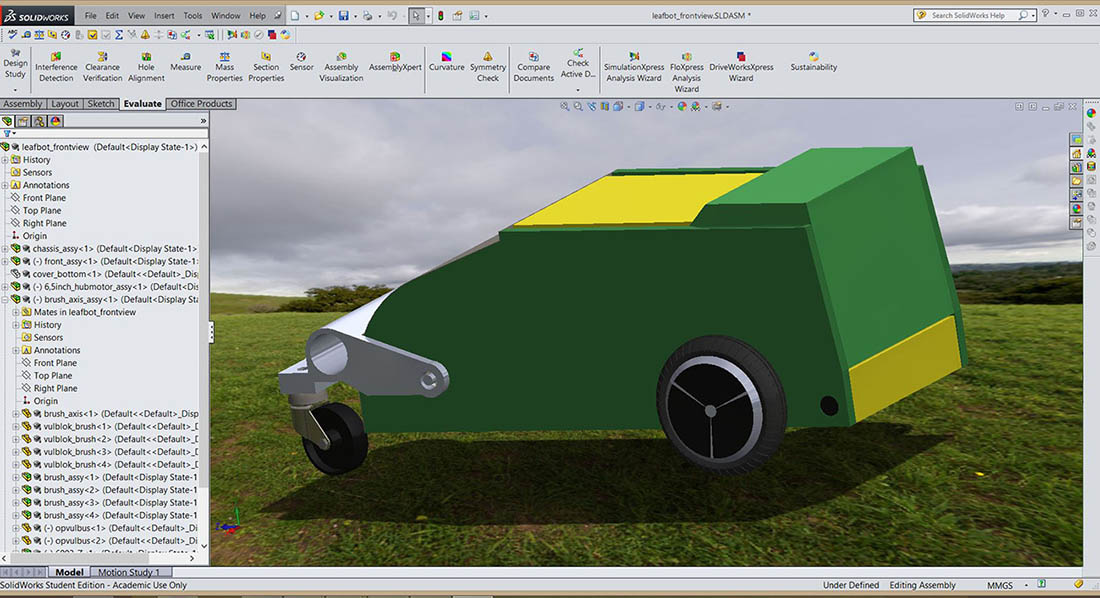Expand the 6,5inch_hubmotor_assy<1> node
Image resolution: width=1100 pixels, height=598 pixels.
point(5,286)
